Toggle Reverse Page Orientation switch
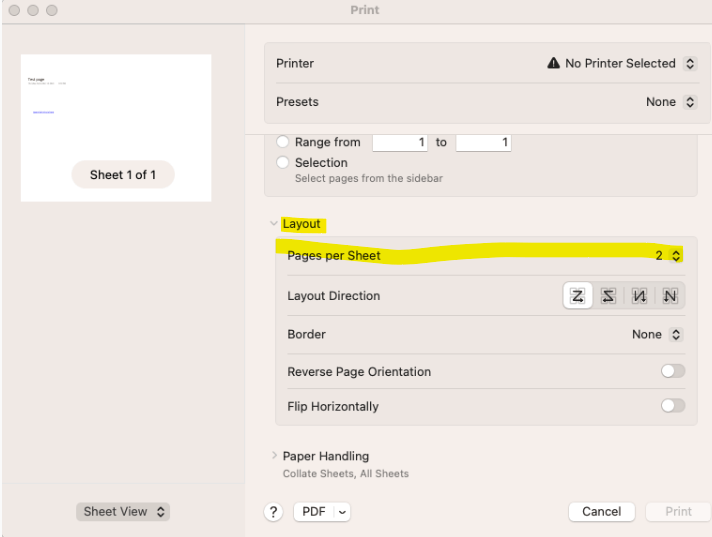The height and width of the screenshot is (537, 712). [673, 371]
